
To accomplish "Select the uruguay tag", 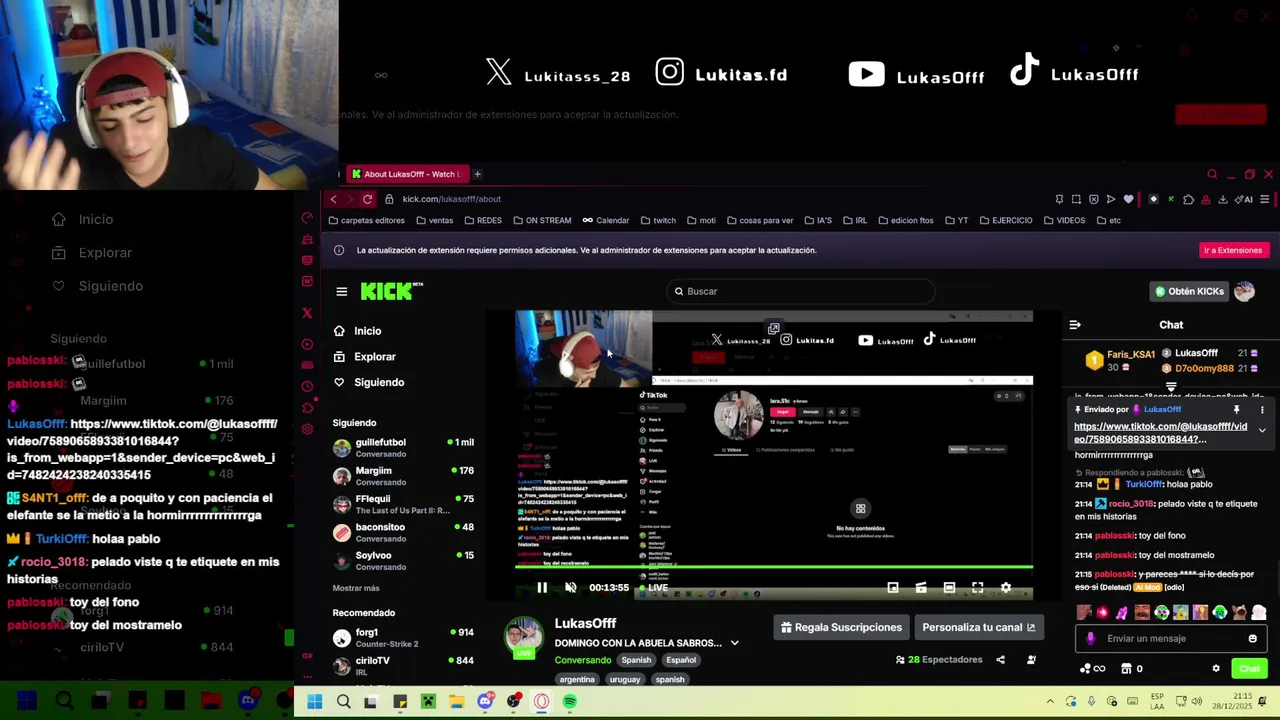I will [625, 680].
